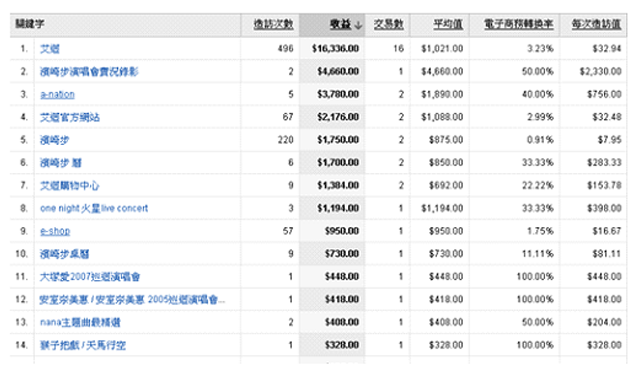The height and width of the screenshot is (379, 640).
Task: Select the conversion rate 2.99%
Action: (540, 117)
